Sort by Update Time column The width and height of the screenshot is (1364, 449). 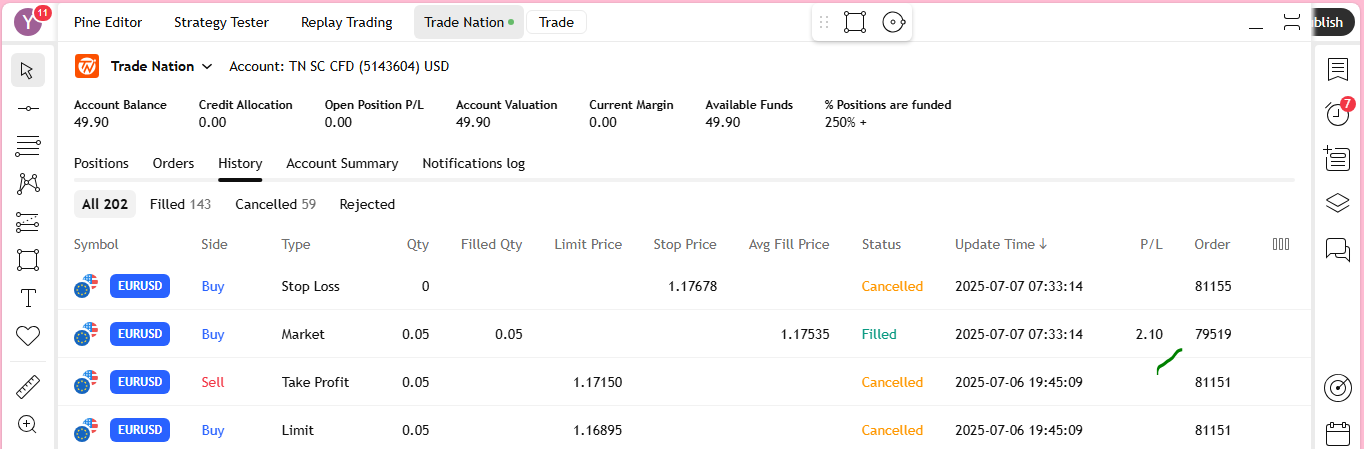tap(1001, 244)
